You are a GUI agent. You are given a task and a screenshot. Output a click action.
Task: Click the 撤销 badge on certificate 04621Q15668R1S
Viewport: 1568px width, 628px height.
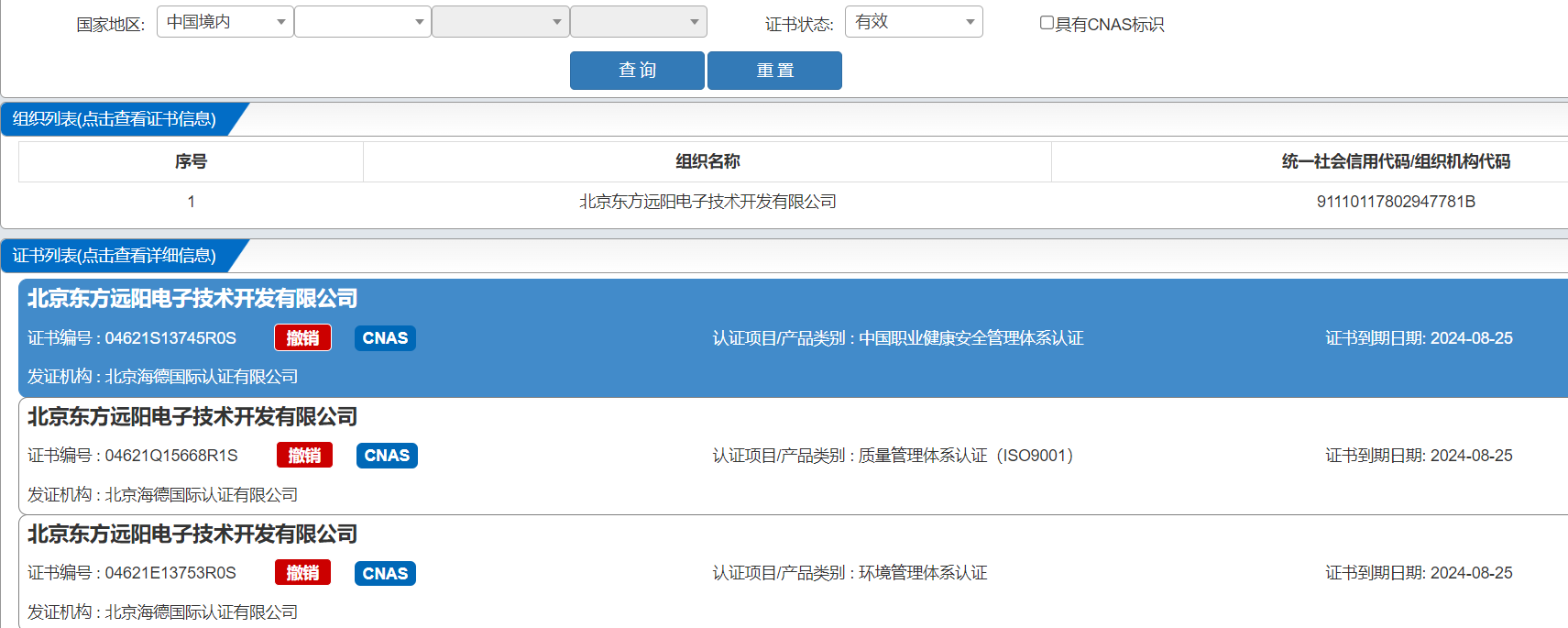coord(304,456)
